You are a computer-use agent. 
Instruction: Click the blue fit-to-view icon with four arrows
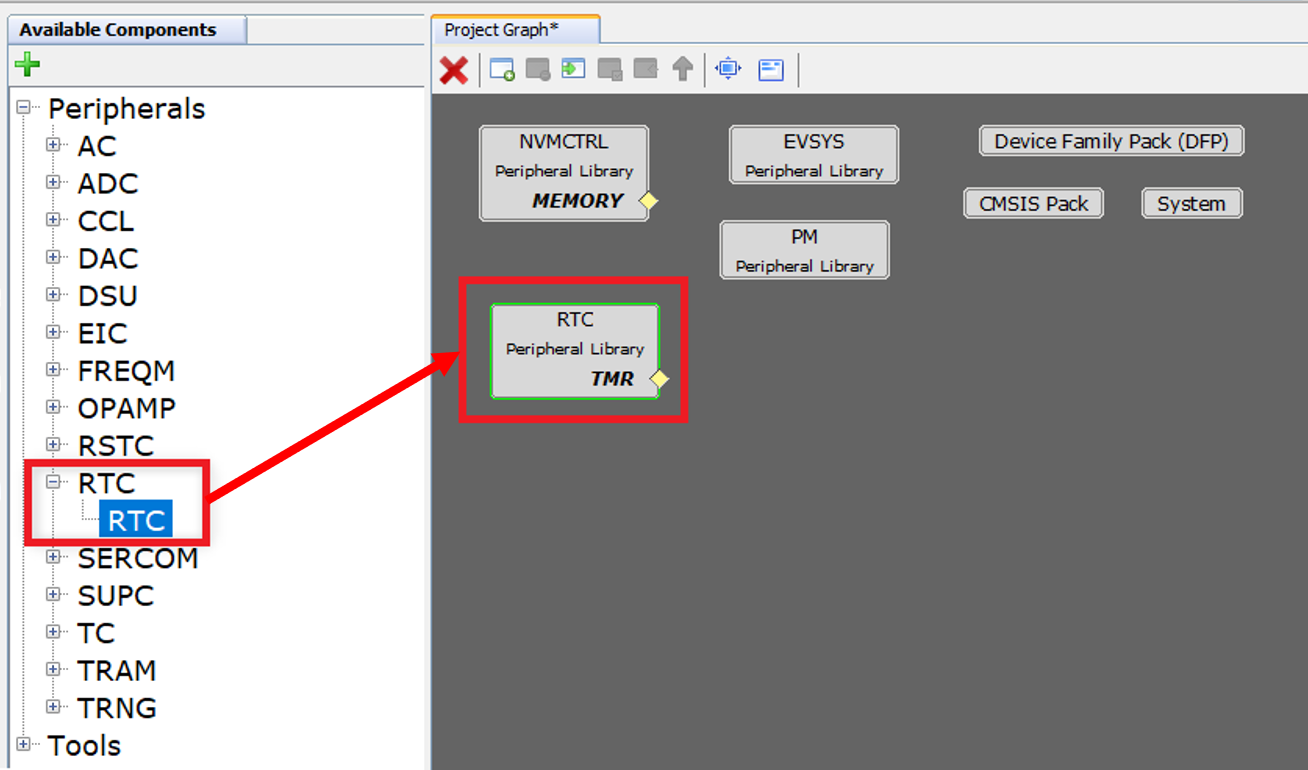(x=728, y=70)
